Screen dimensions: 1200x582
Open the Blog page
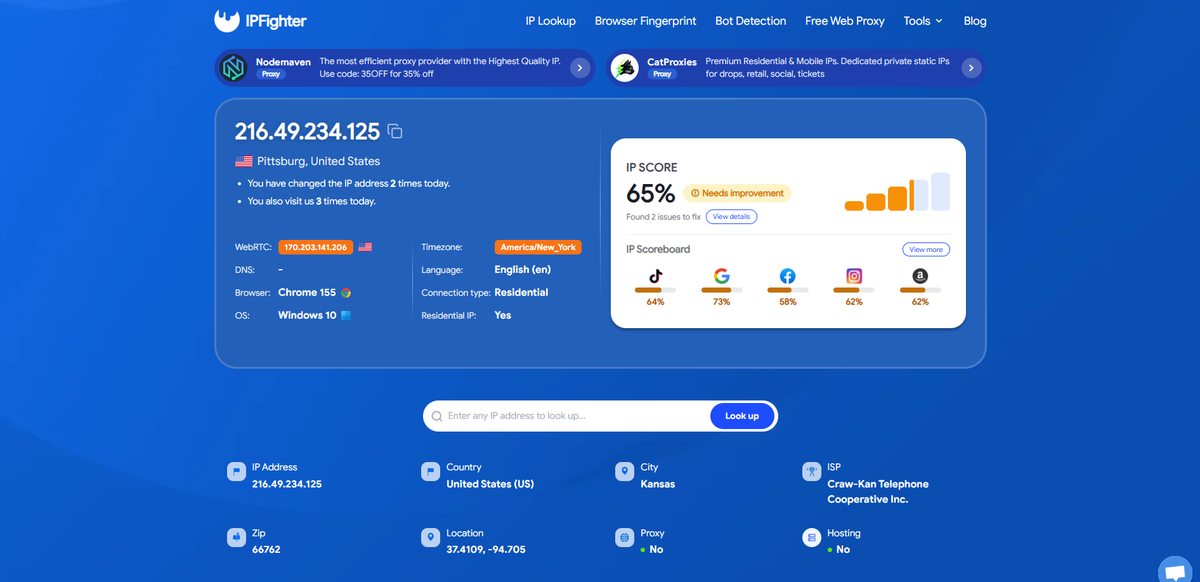pyautogui.click(x=975, y=21)
